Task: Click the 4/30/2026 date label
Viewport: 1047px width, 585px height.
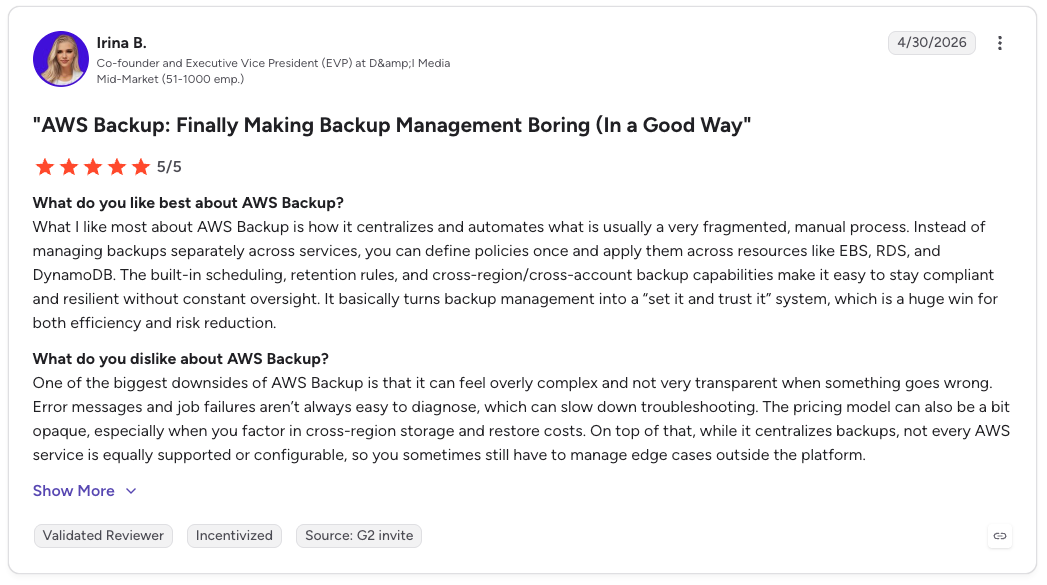Action: [931, 43]
